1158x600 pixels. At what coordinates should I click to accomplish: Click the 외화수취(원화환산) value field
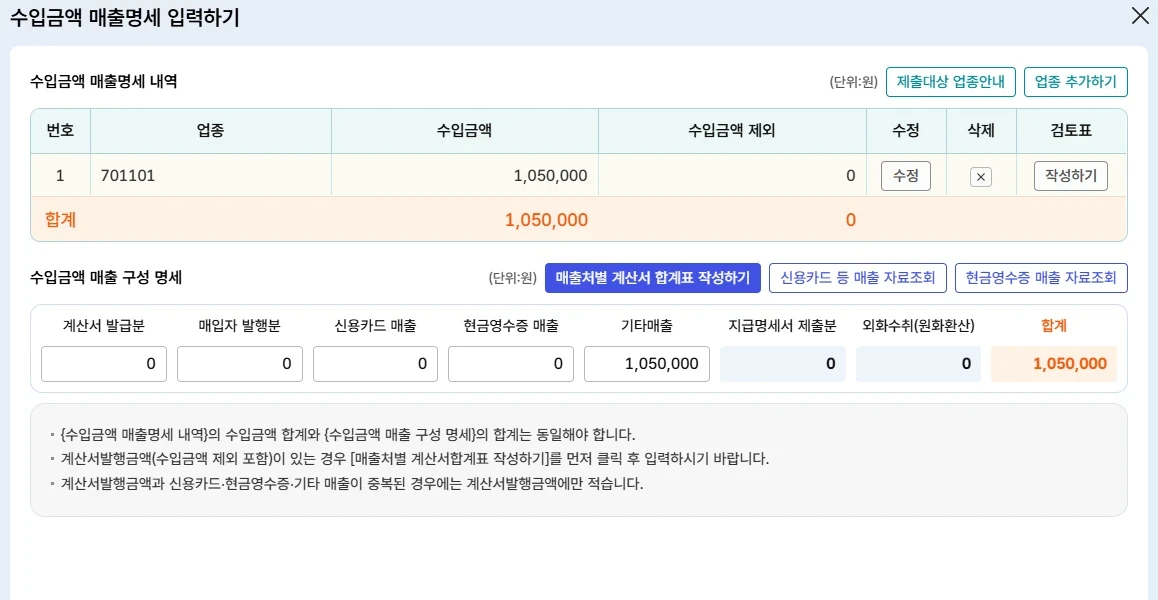[918, 364]
